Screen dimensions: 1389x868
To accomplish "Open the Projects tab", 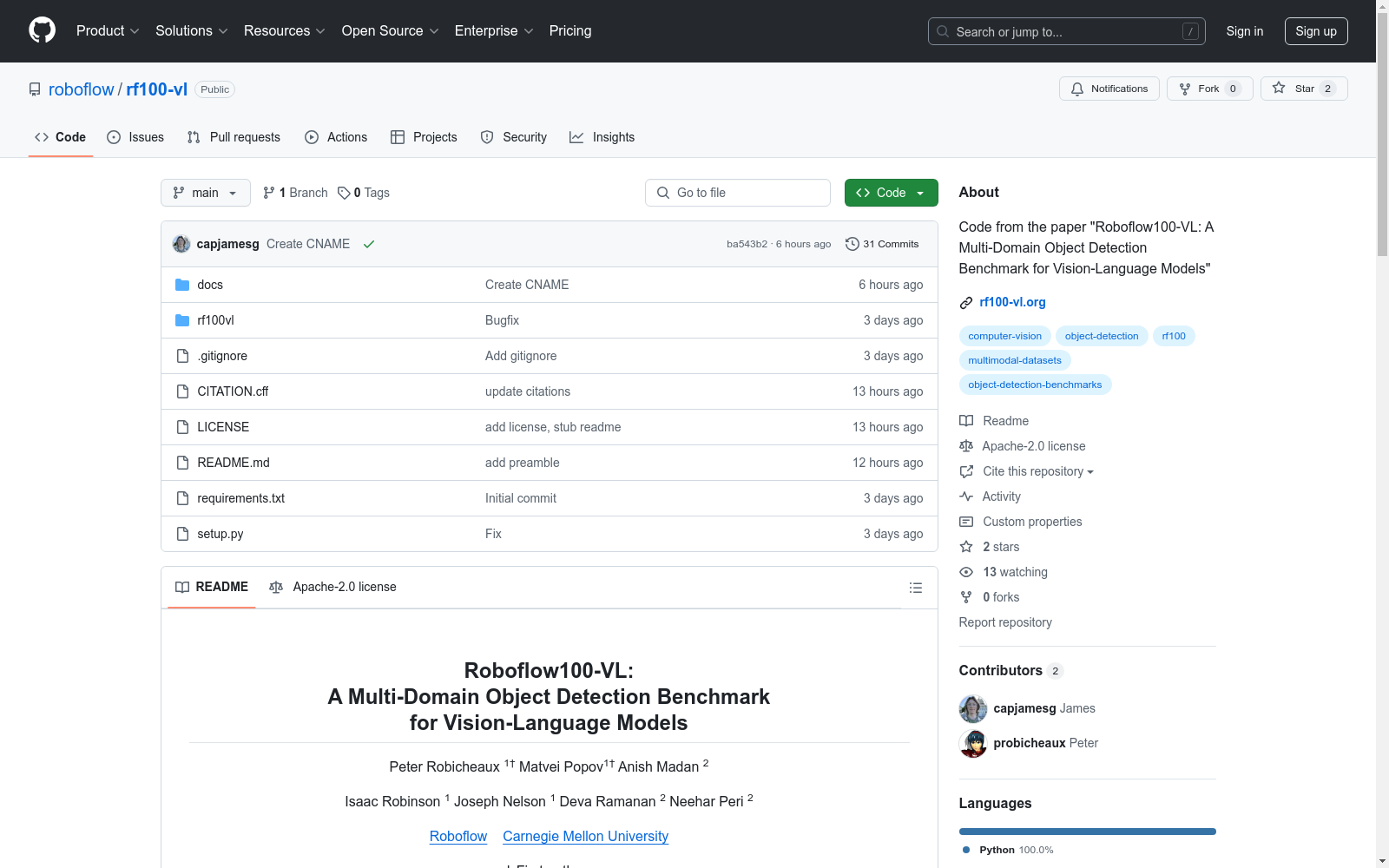I will pos(424,137).
